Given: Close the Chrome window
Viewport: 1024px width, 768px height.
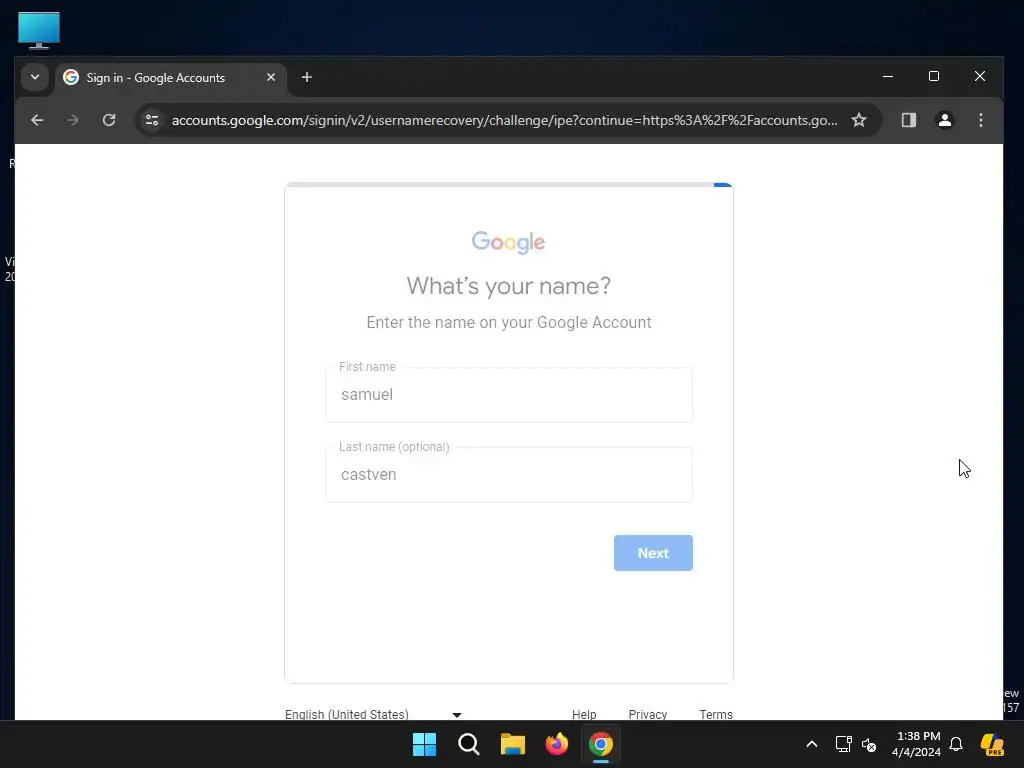Looking at the screenshot, I should pyautogui.click(x=980, y=76).
